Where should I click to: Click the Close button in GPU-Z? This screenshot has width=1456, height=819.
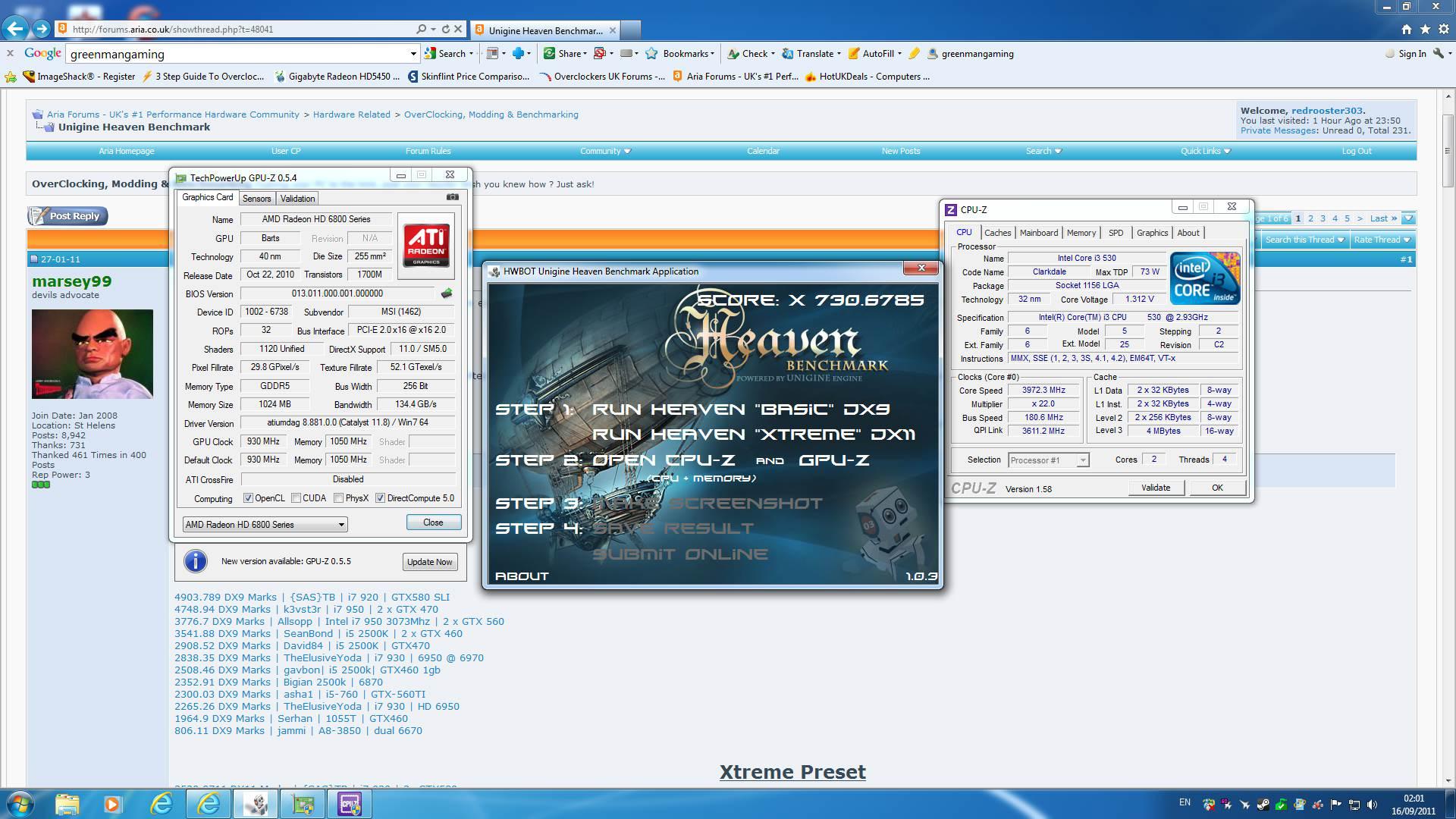[433, 522]
